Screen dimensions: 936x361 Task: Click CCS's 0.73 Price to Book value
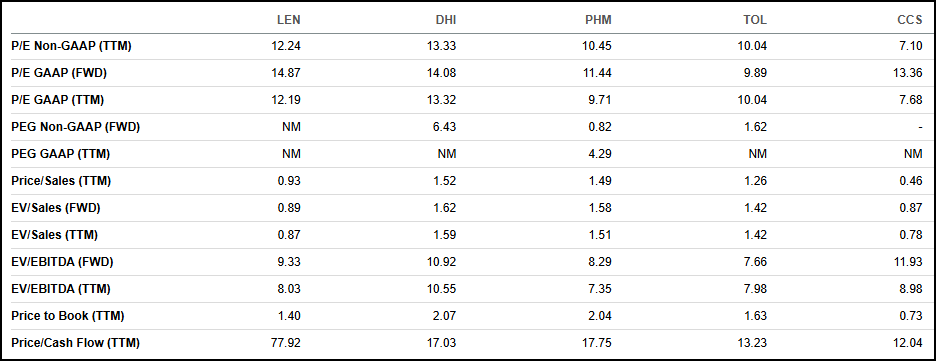[x=912, y=316]
